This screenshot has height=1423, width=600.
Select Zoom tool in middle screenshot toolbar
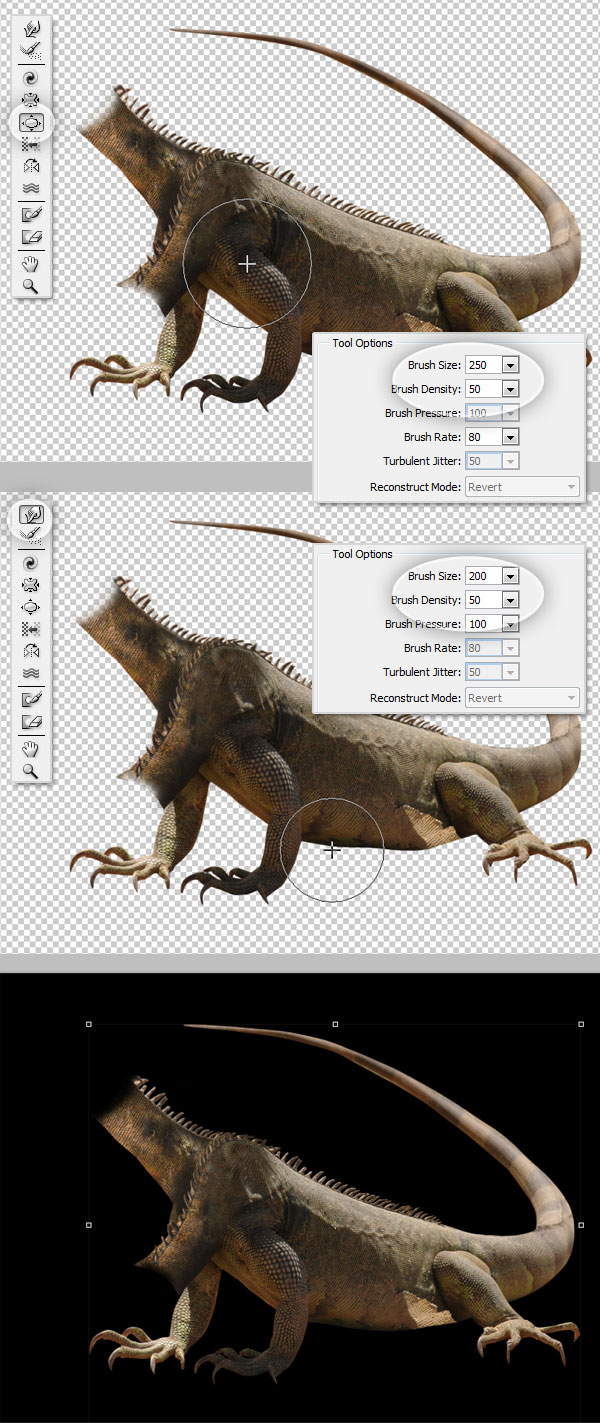(x=31, y=771)
